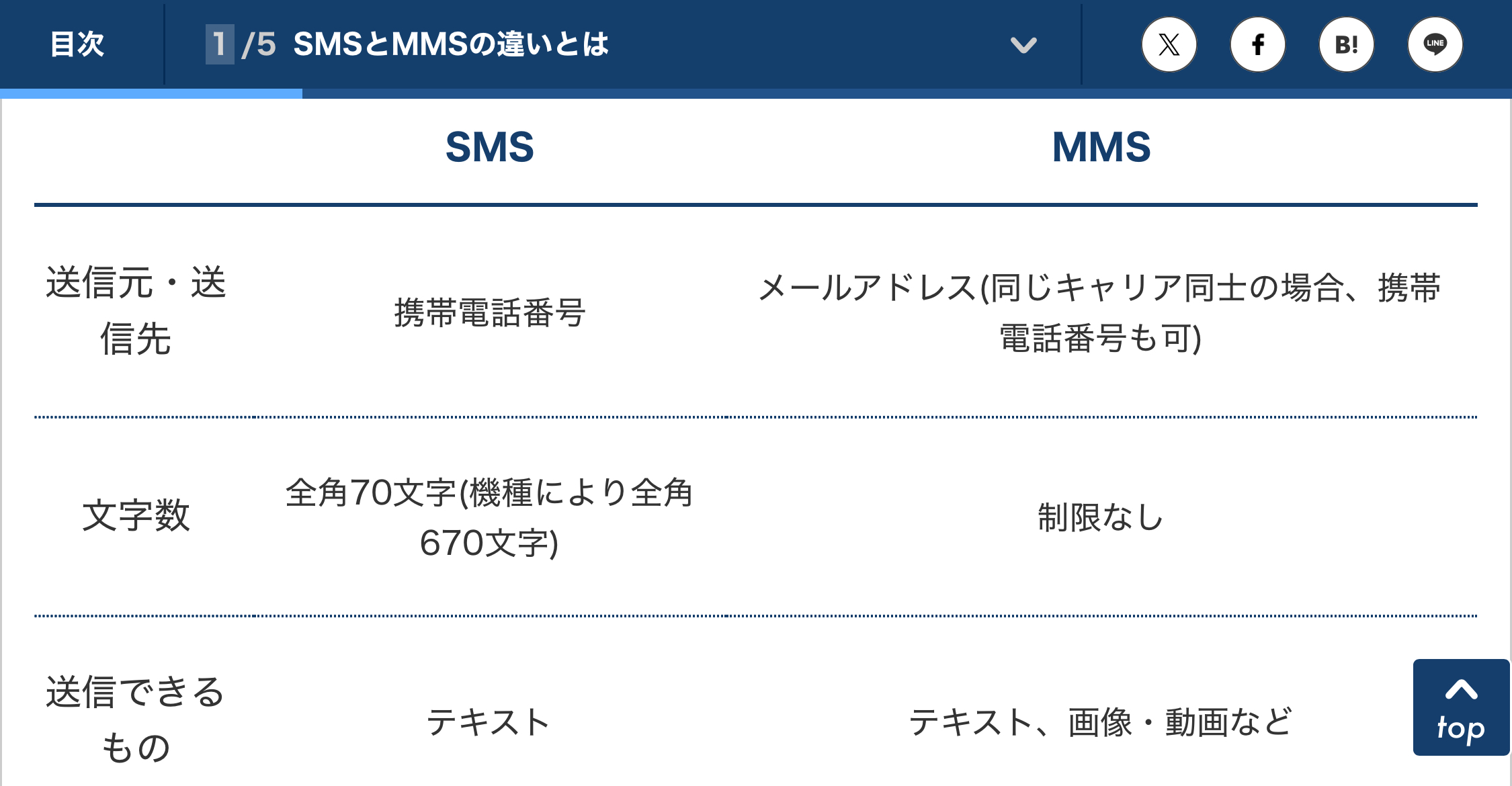Select the SMS column header
Viewport: 1512px width, 786px height.
(489, 147)
